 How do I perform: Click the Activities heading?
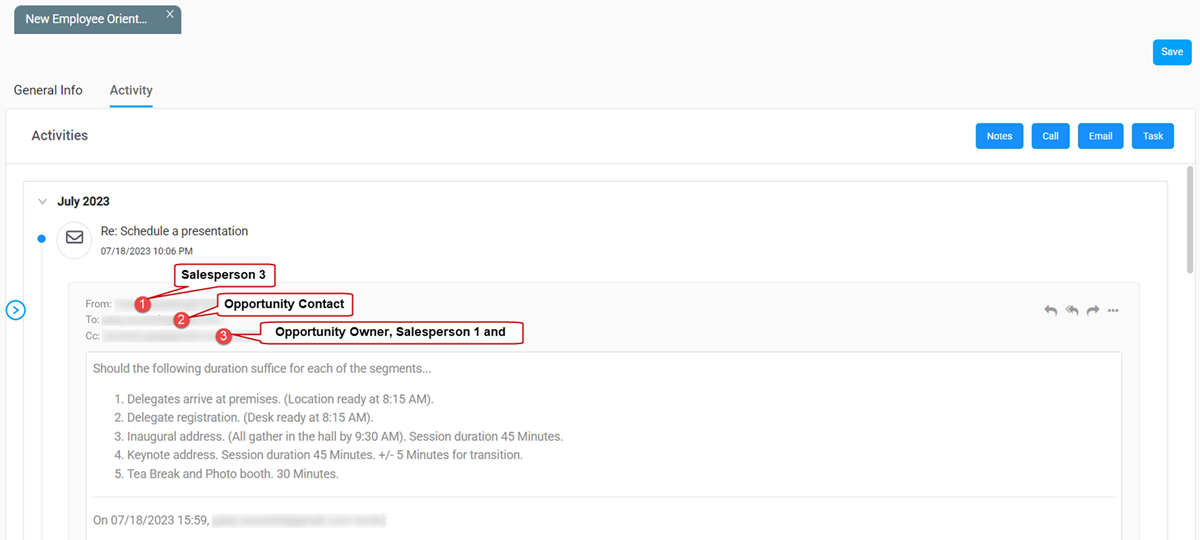click(x=60, y=135)
